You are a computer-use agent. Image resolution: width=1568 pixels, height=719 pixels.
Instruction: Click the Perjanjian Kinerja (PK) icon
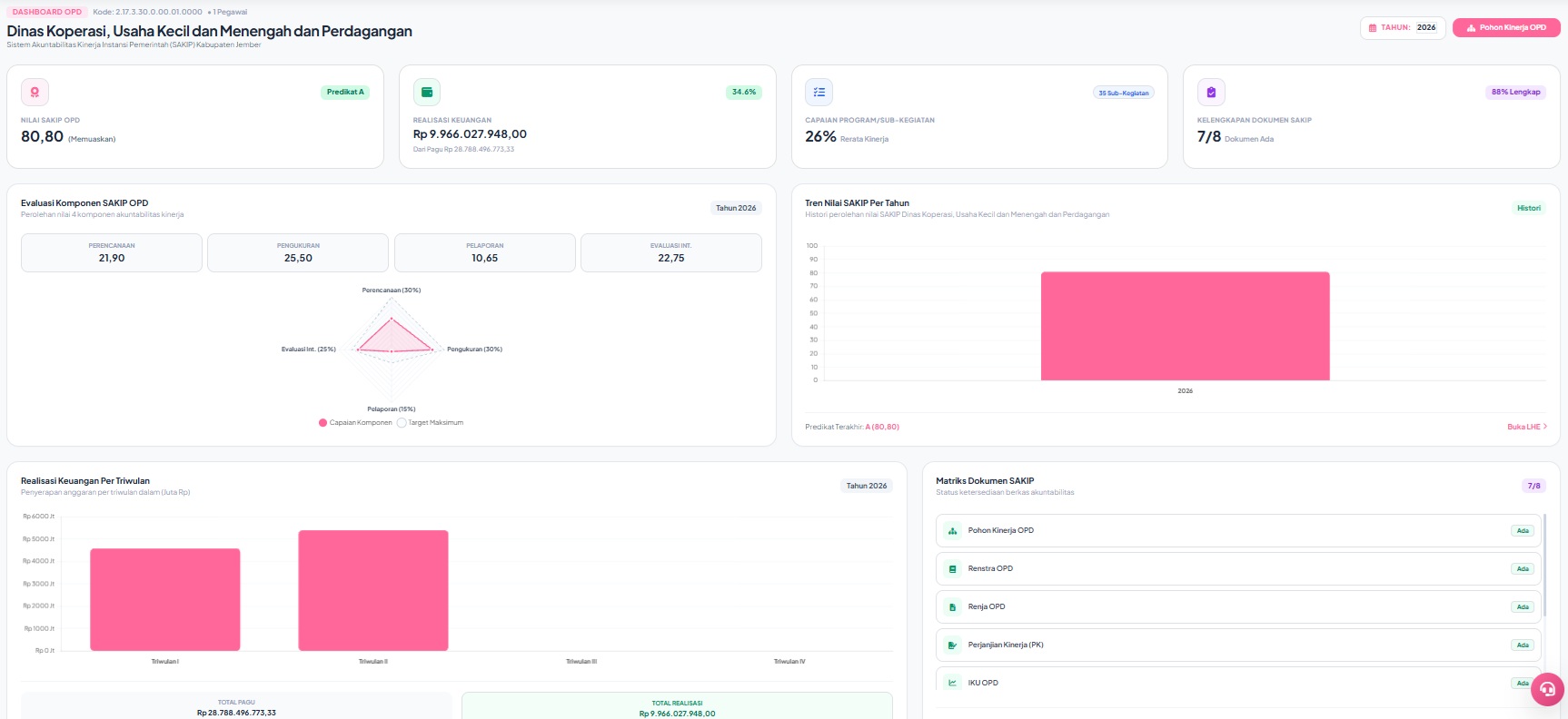click(952, 645)
